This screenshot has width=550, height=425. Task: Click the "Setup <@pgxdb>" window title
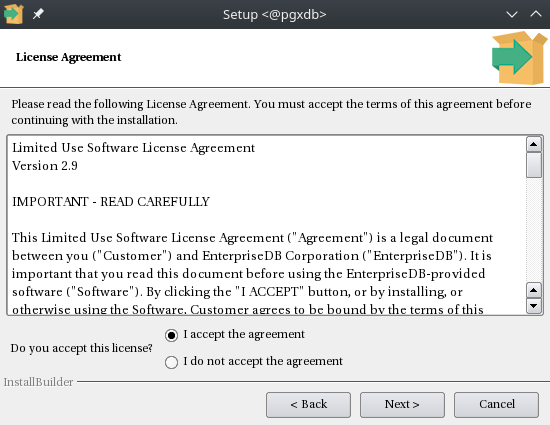coord(275,14)
